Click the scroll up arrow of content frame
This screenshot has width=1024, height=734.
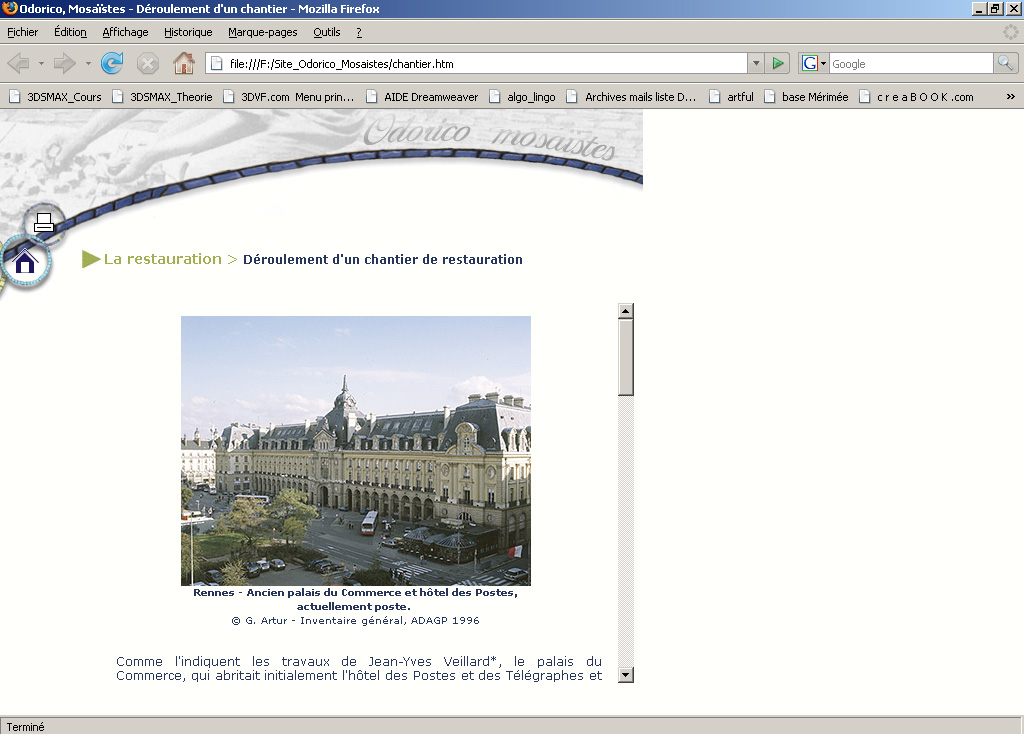click(x=626, y=311)
